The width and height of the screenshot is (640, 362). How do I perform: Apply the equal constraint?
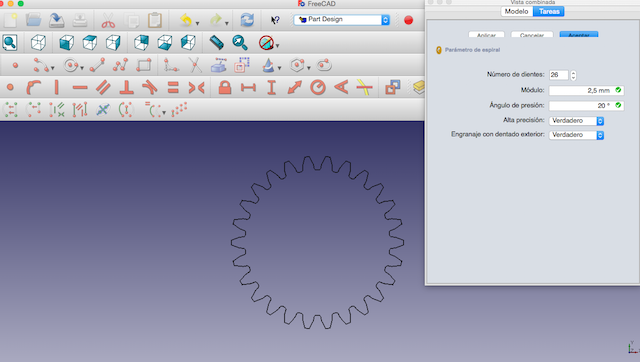173,87
